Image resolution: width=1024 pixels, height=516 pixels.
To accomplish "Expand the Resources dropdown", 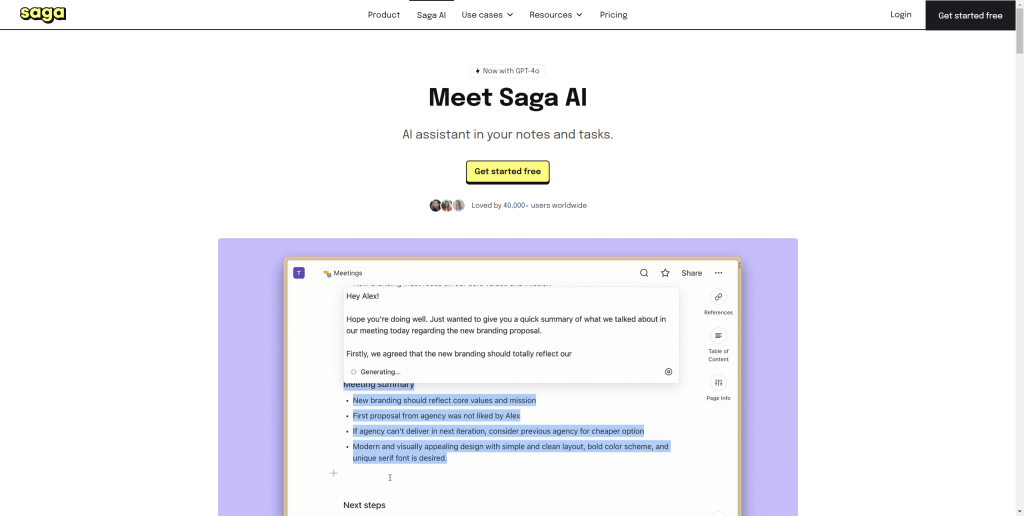I will point(556,14).
